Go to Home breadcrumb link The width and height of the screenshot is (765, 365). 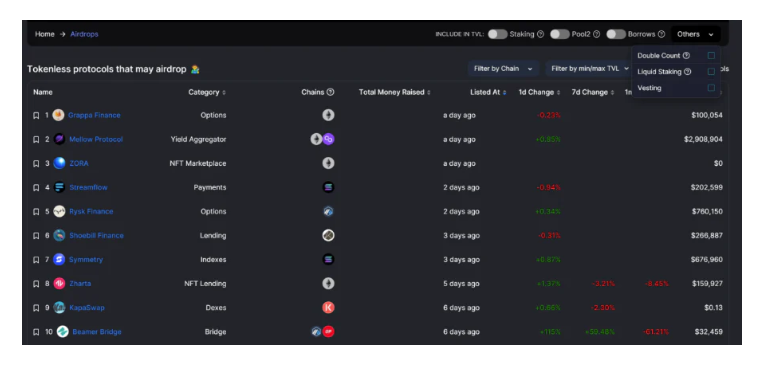(x=44, y=34)
